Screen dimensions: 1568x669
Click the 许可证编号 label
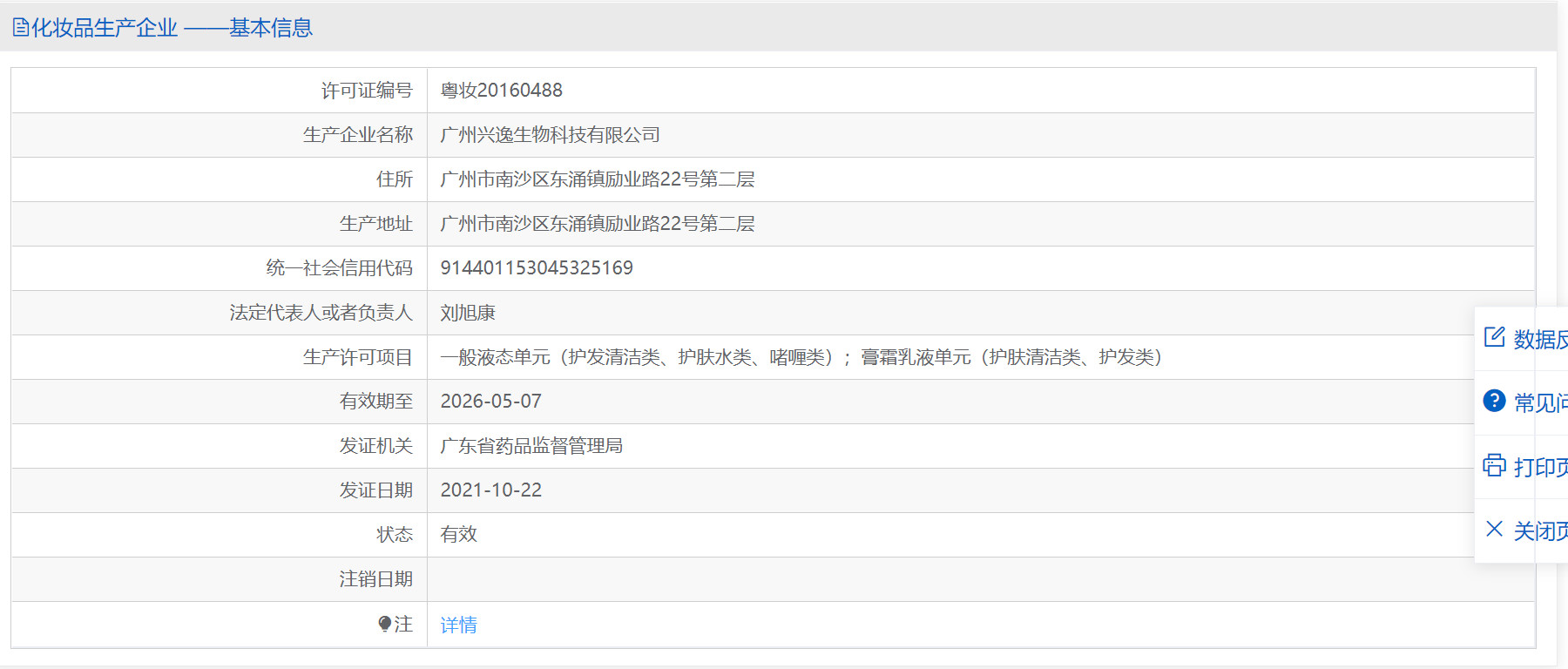367,91
